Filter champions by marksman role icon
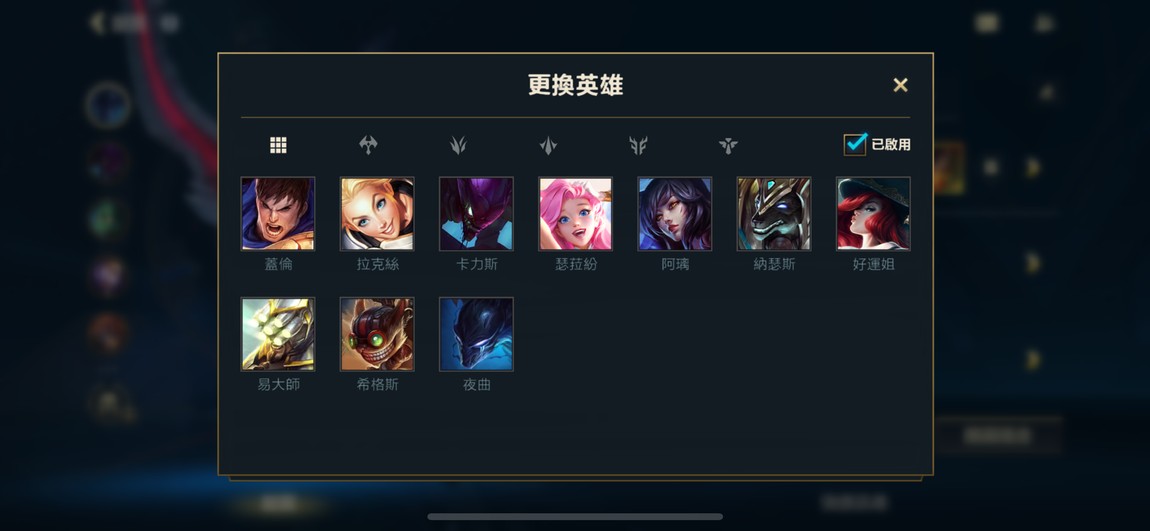This screenshot has width=1150, height=531. click(x=638, y=145)
